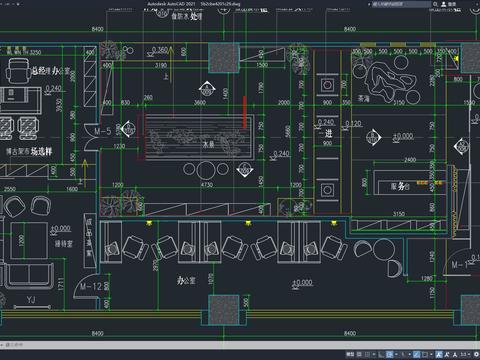Image resolution: width=480 pixels, height=360 pixels.
Task: Expand the polar tracking angle dropdown
Action: point(396,354)
